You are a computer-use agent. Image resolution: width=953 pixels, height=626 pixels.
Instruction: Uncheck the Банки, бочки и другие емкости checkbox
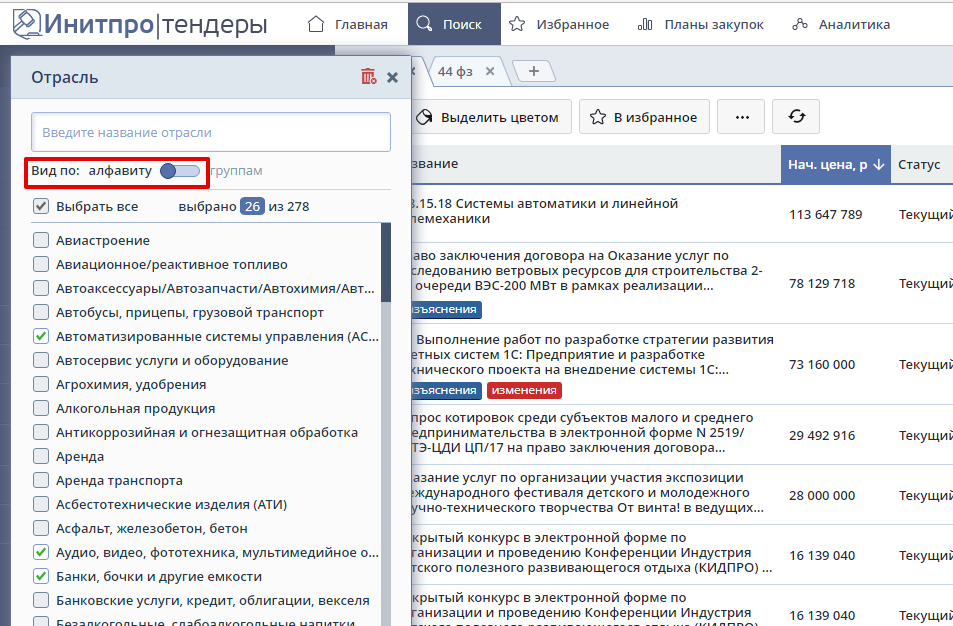click(41, 576)
